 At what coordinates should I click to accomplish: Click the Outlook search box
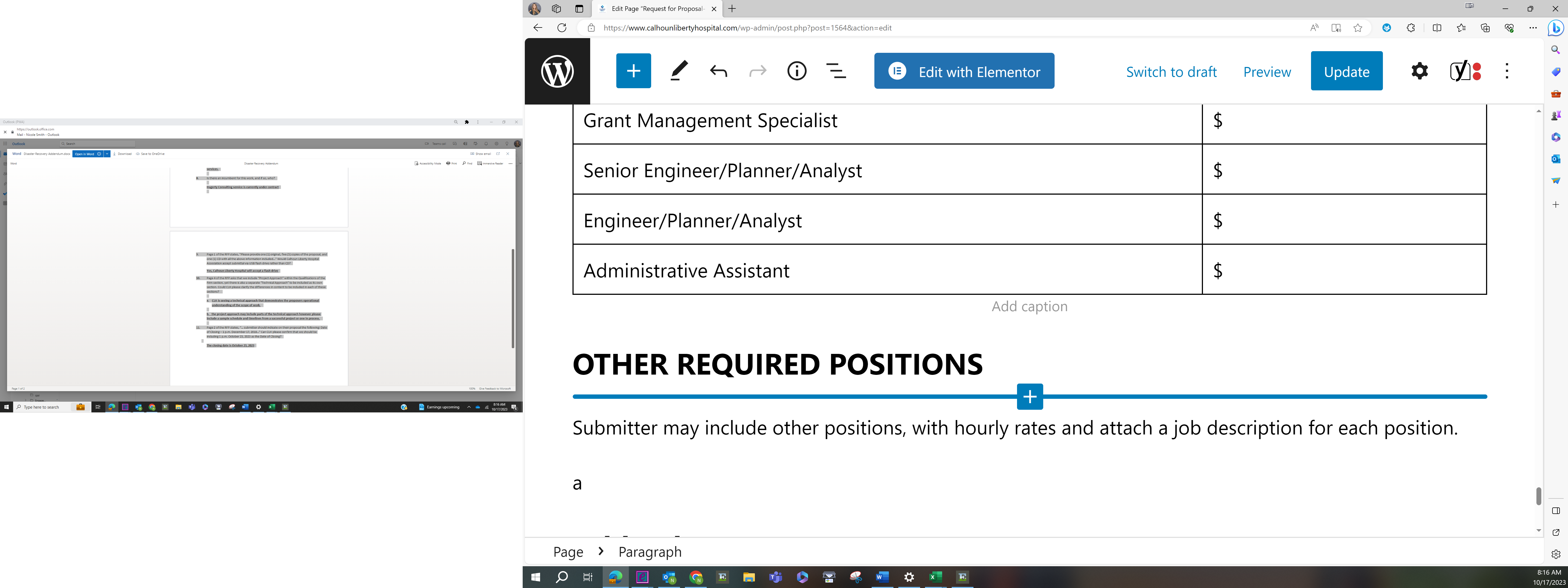pyautogui.click(x=97, y=144)
